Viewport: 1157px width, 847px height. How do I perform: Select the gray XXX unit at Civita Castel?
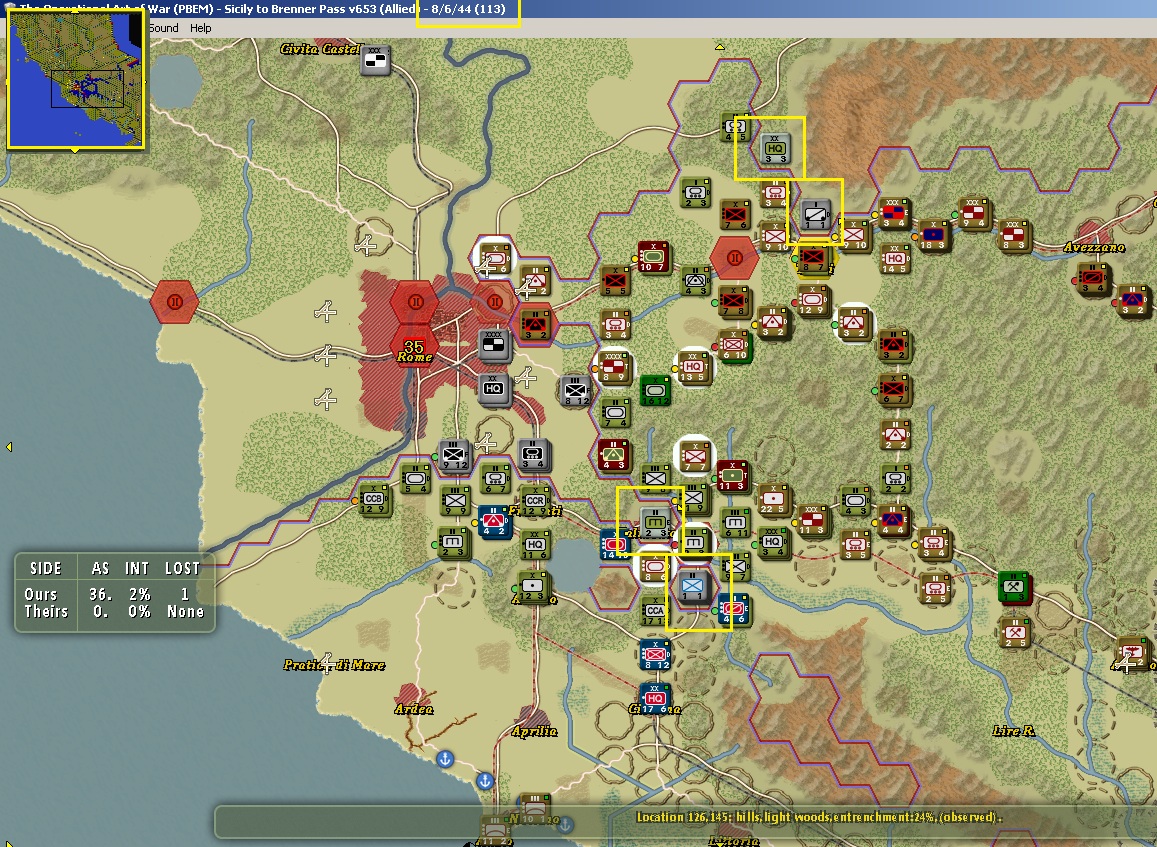coord(376,60)
